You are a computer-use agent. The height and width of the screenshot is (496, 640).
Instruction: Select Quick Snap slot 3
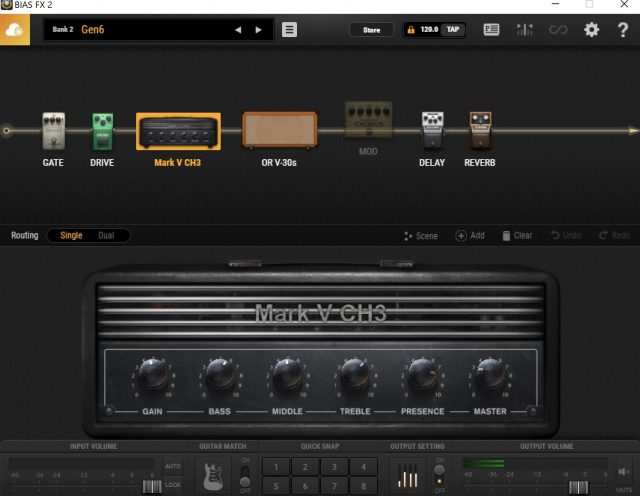334,467
